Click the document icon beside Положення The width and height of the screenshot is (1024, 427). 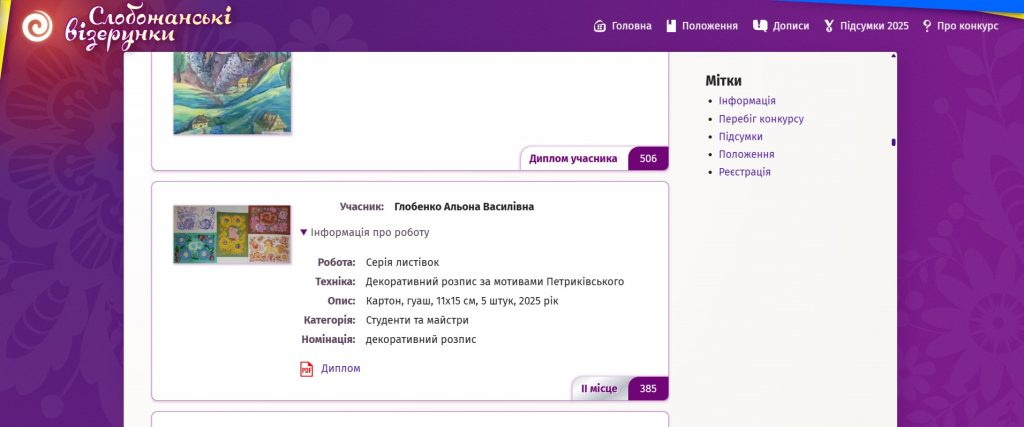pyautogui.click(x=672, y=26)
